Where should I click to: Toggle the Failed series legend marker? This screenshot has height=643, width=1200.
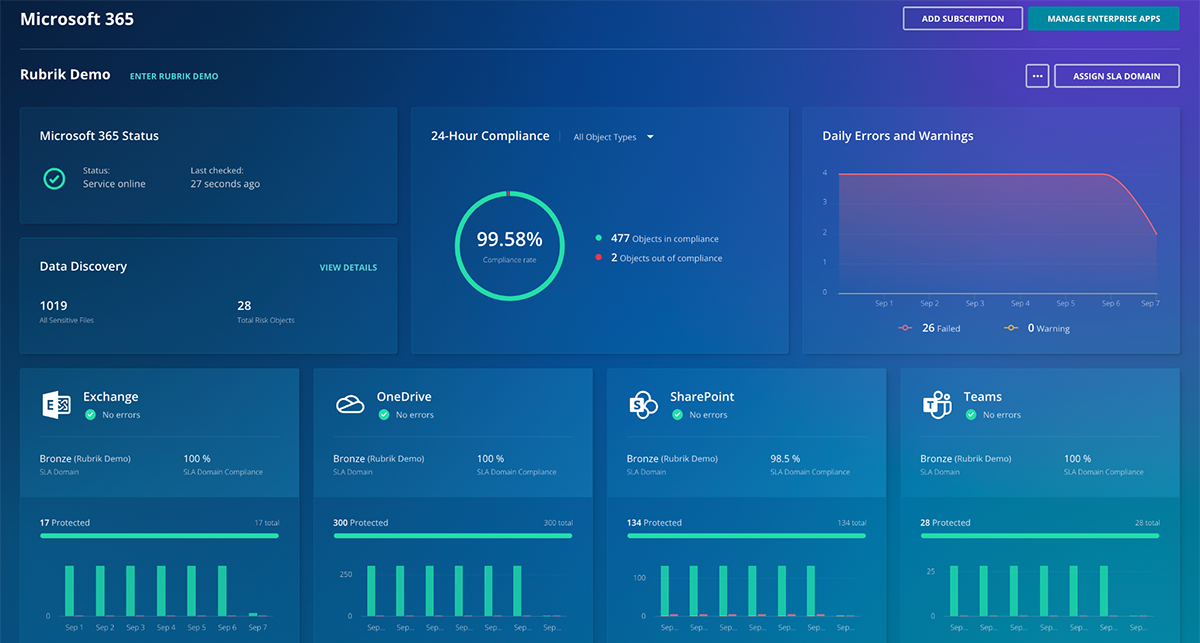point(906,328)
